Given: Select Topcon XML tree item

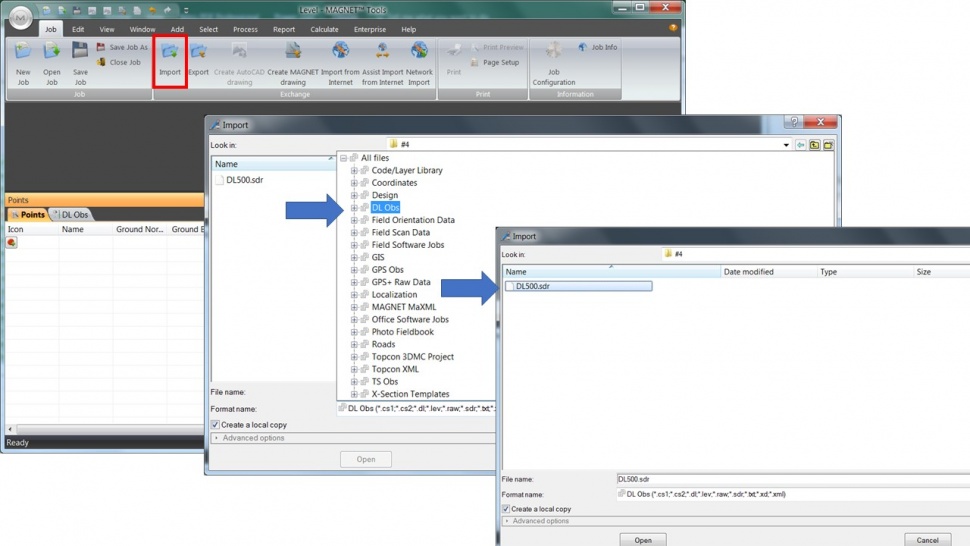Looking at the screenshot, I should (x=395, y=369).
